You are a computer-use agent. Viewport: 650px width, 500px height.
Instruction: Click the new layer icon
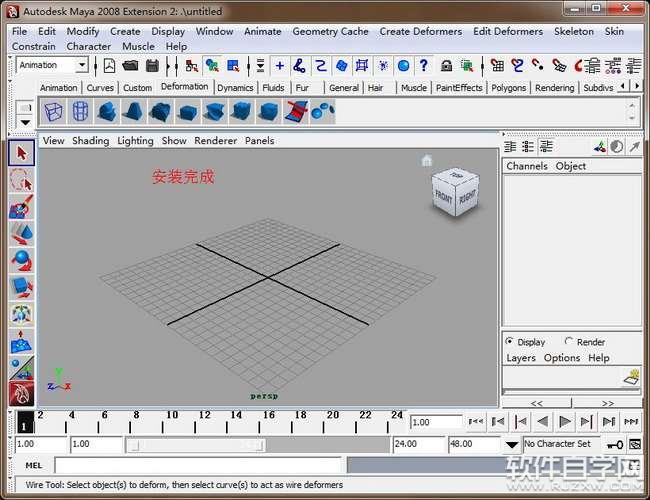point(632,377)
